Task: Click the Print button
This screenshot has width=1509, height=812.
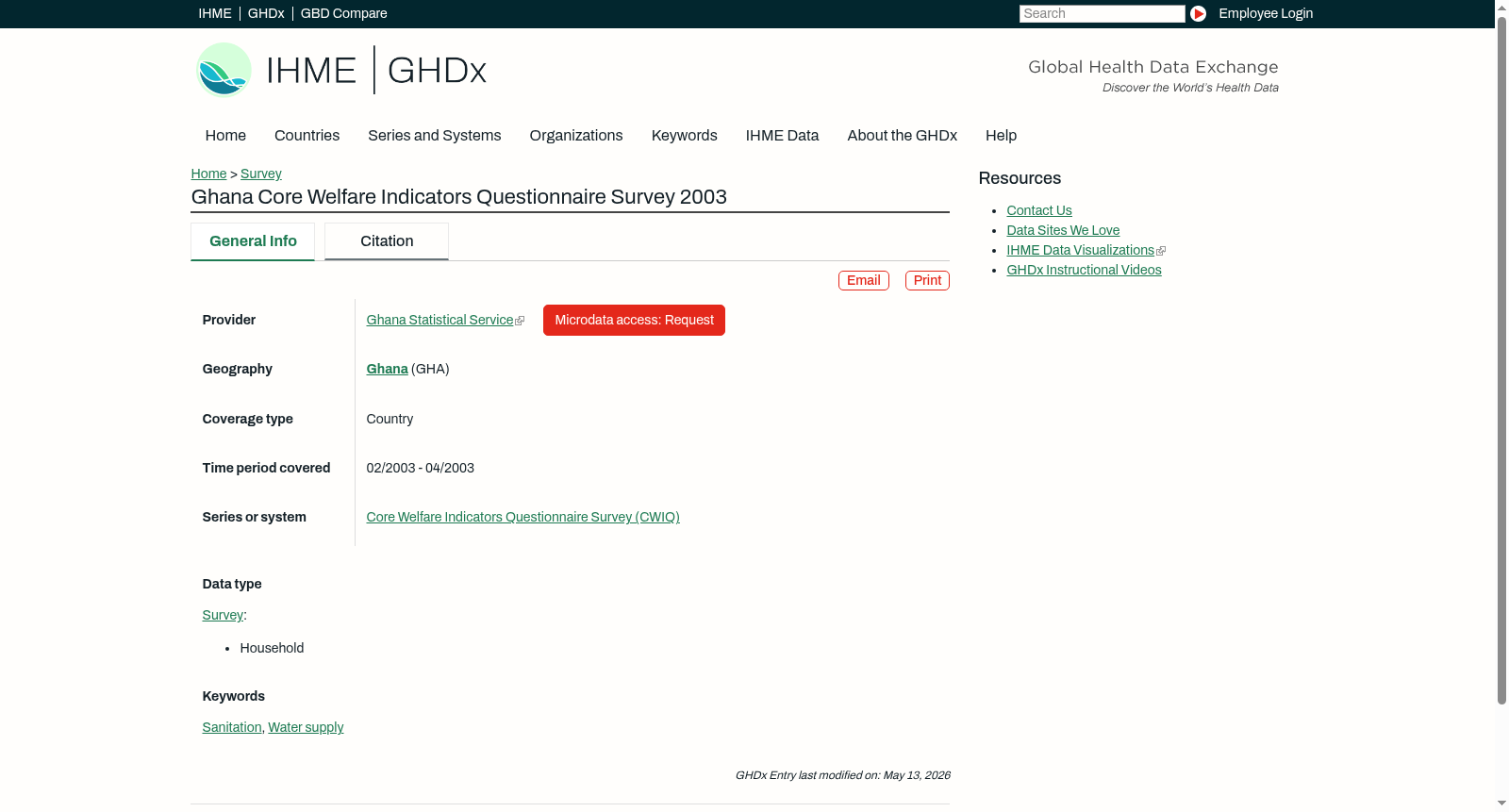Action: coord(927,280)
